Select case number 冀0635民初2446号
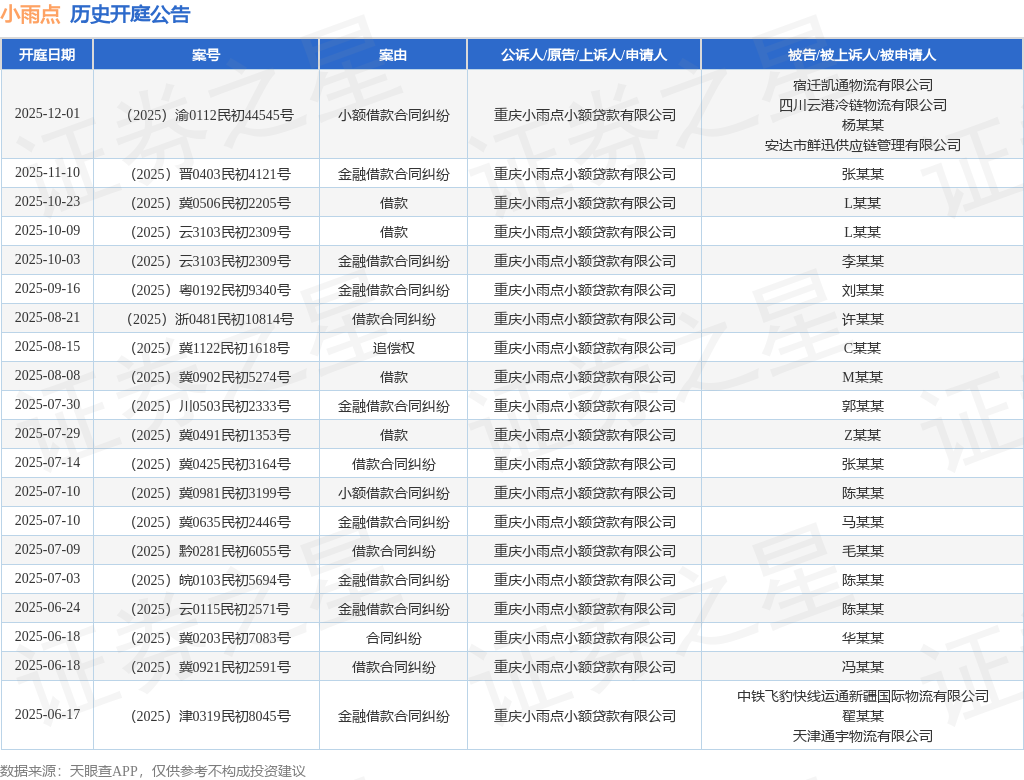Viewport: 1024px width, 780px height. pos(210,522)
